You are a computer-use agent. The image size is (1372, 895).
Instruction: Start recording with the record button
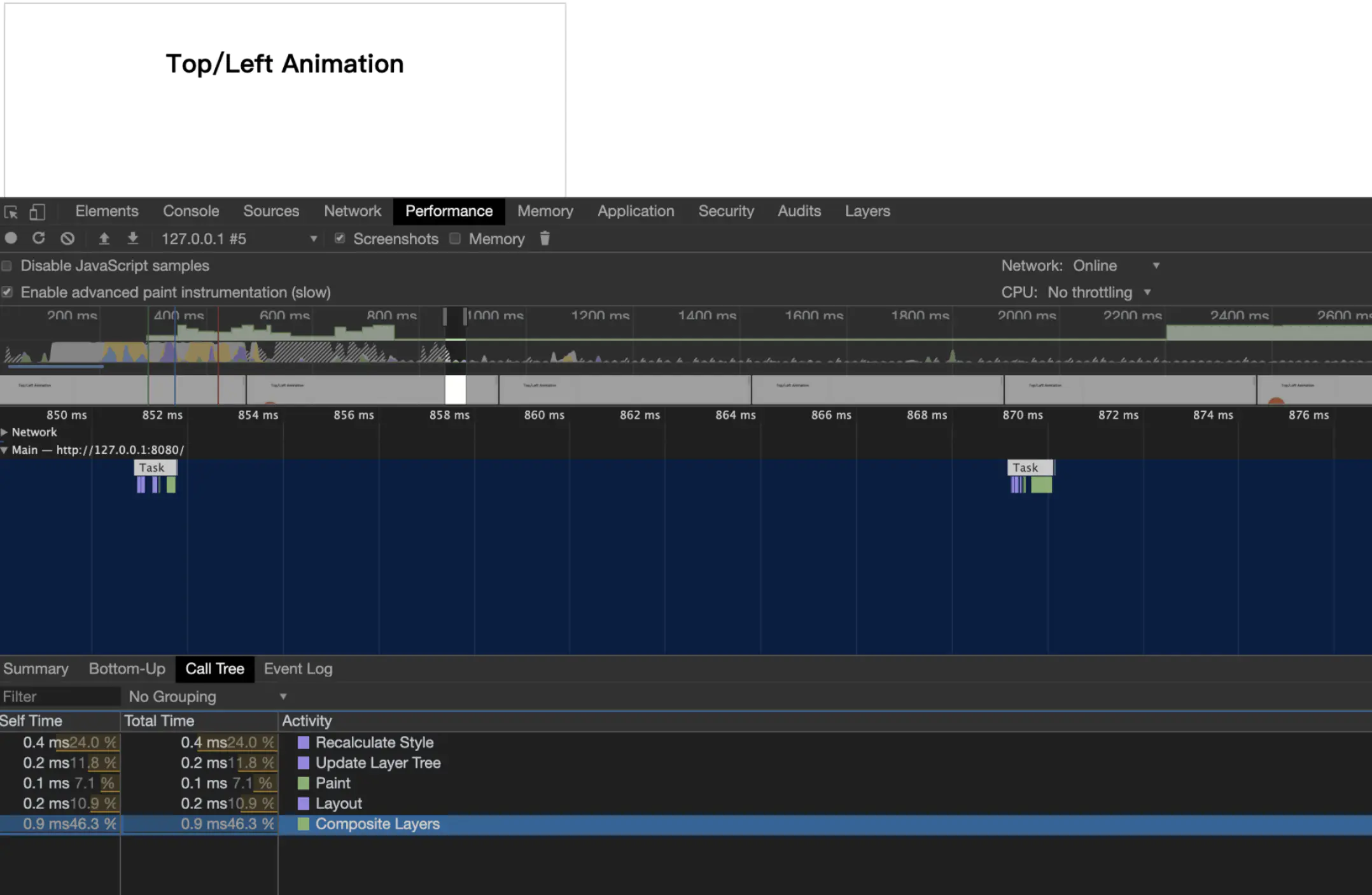(11, 239)
